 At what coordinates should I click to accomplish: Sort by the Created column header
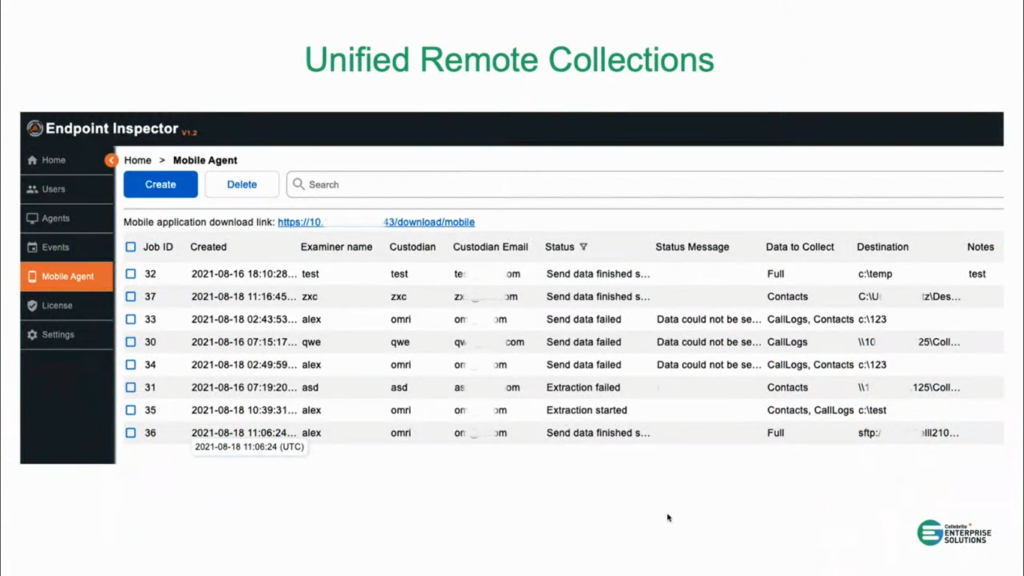pyautogui.click(x=208, y=247)
